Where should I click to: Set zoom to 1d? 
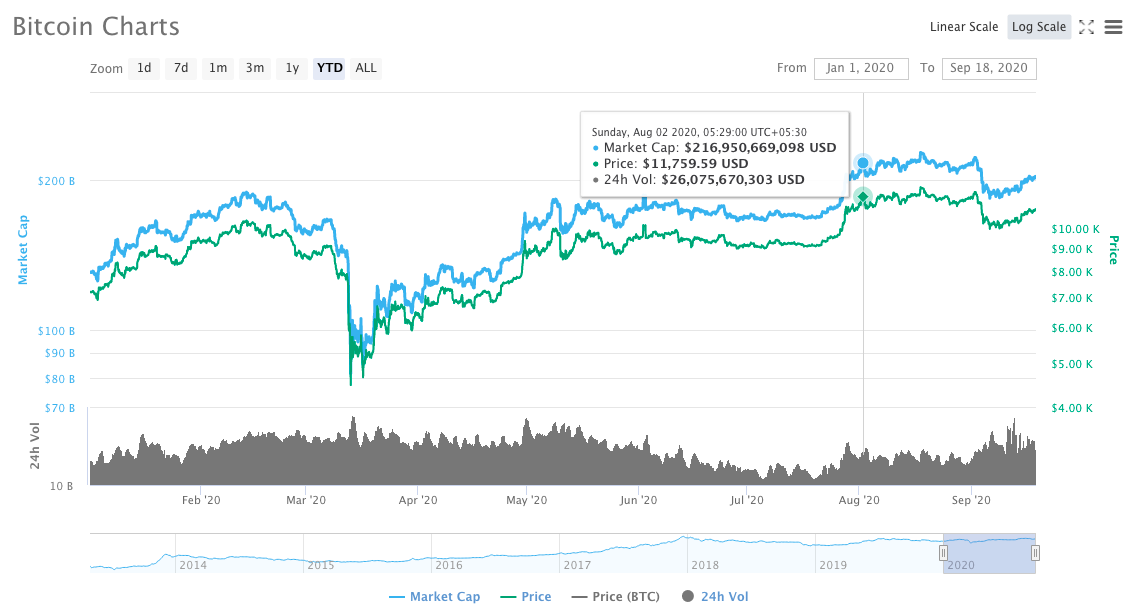[x=144, y=68]
